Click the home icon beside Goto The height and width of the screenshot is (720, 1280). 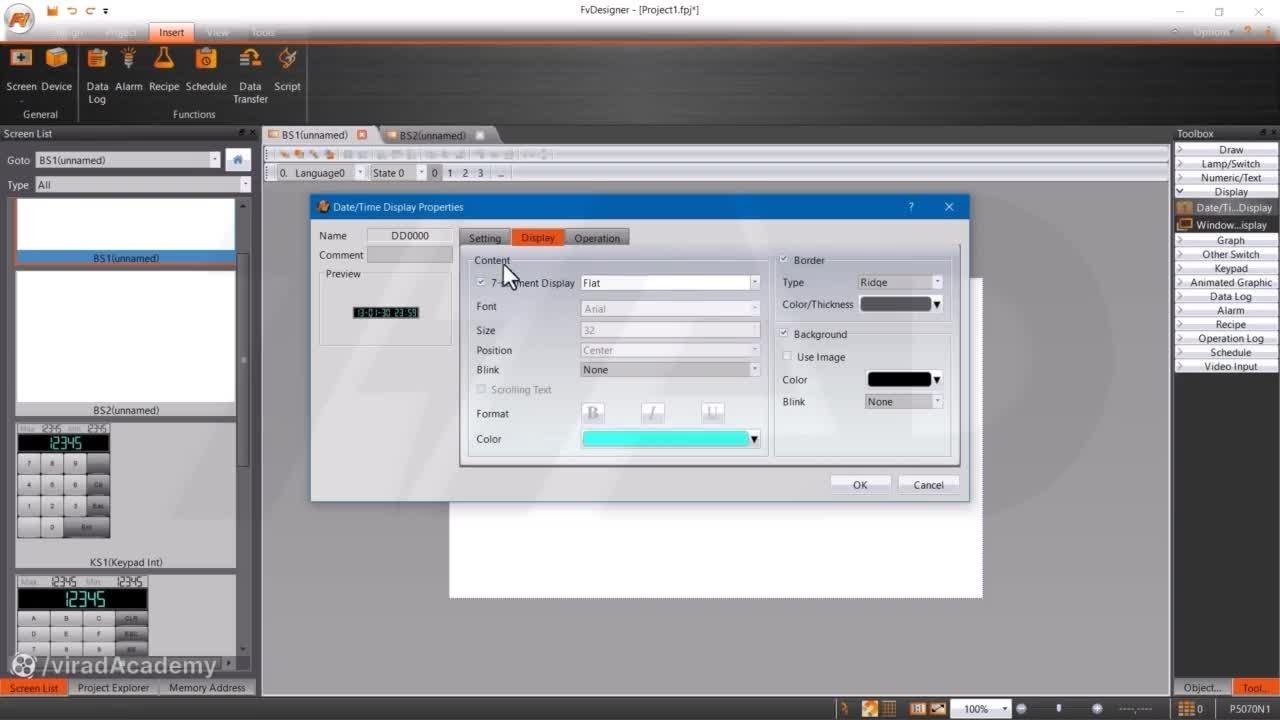pyautogui.click(x=237, y=160)
